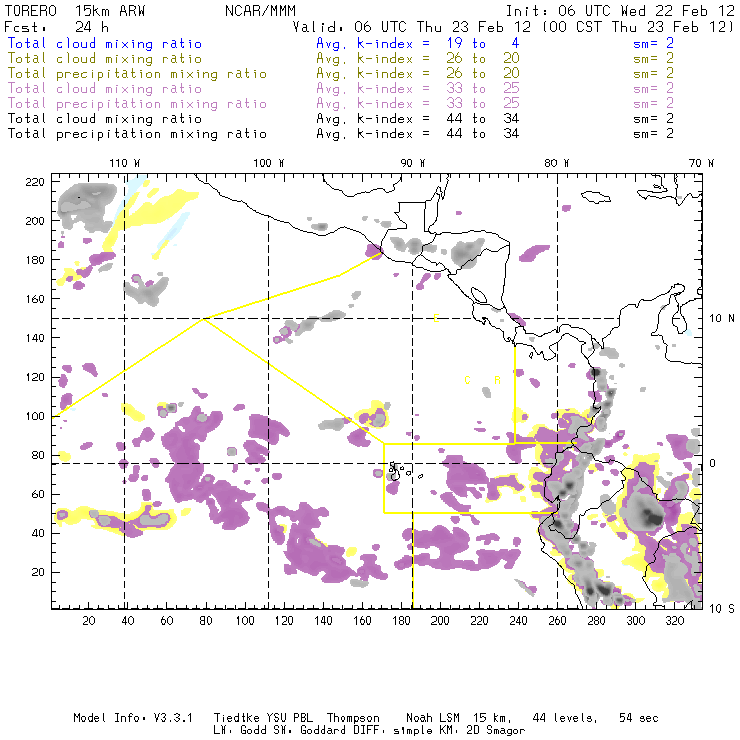The image size is (740, 740).
Task: Click the '54 sec' footer text
Action: (x=639, y=718)
